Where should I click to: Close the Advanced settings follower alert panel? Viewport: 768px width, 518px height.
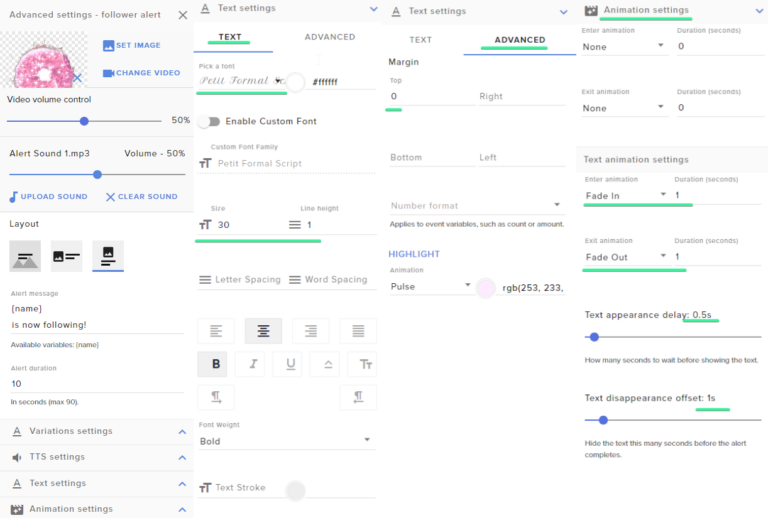click(x=182, y=15)
